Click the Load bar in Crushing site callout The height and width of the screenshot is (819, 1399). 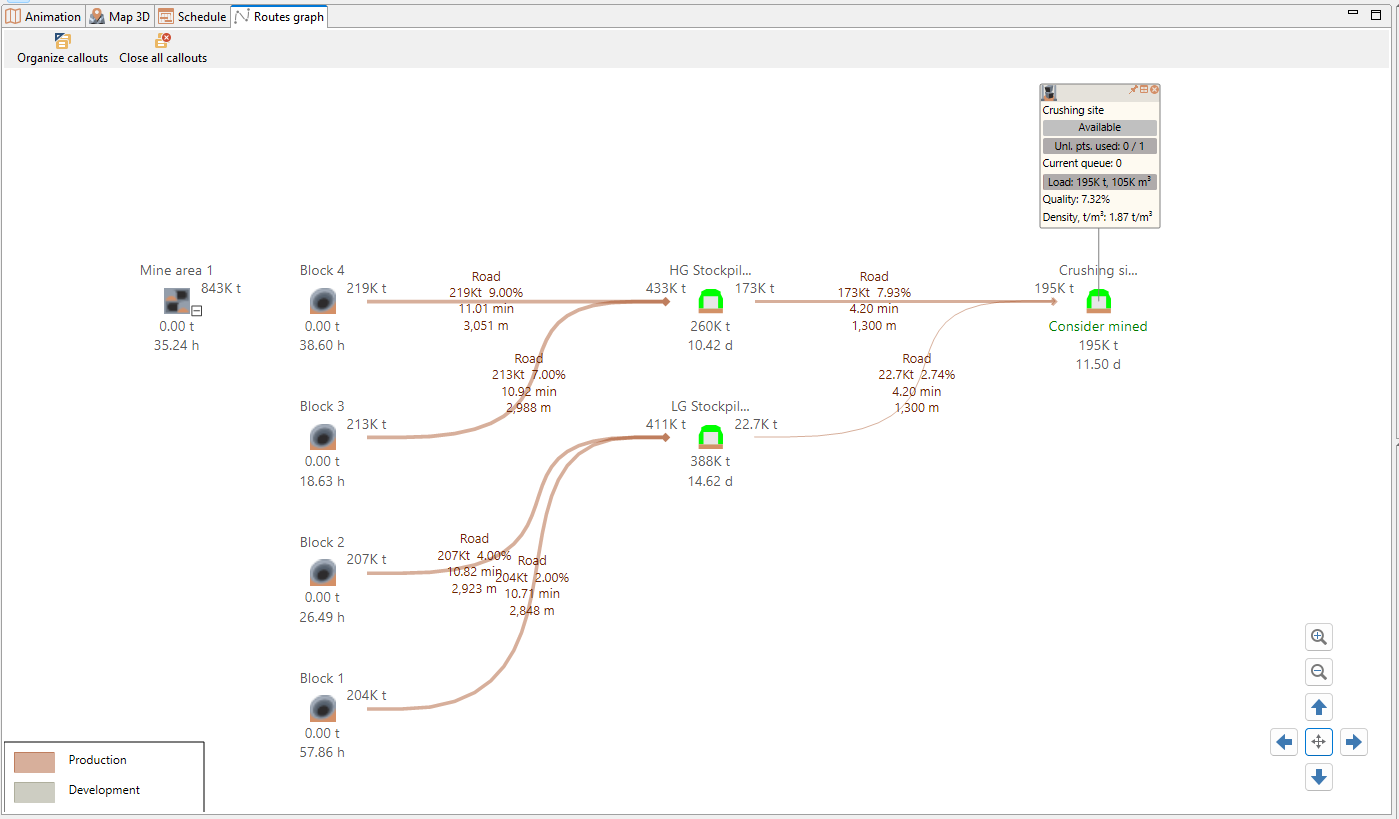tap(1100, 182)
